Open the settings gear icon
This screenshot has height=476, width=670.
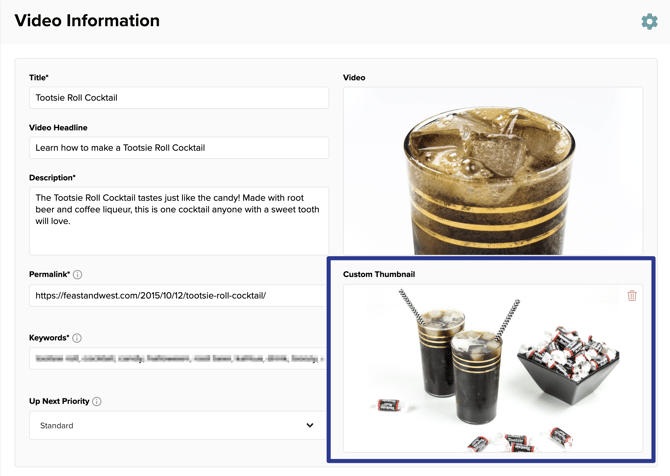[649, 21]
